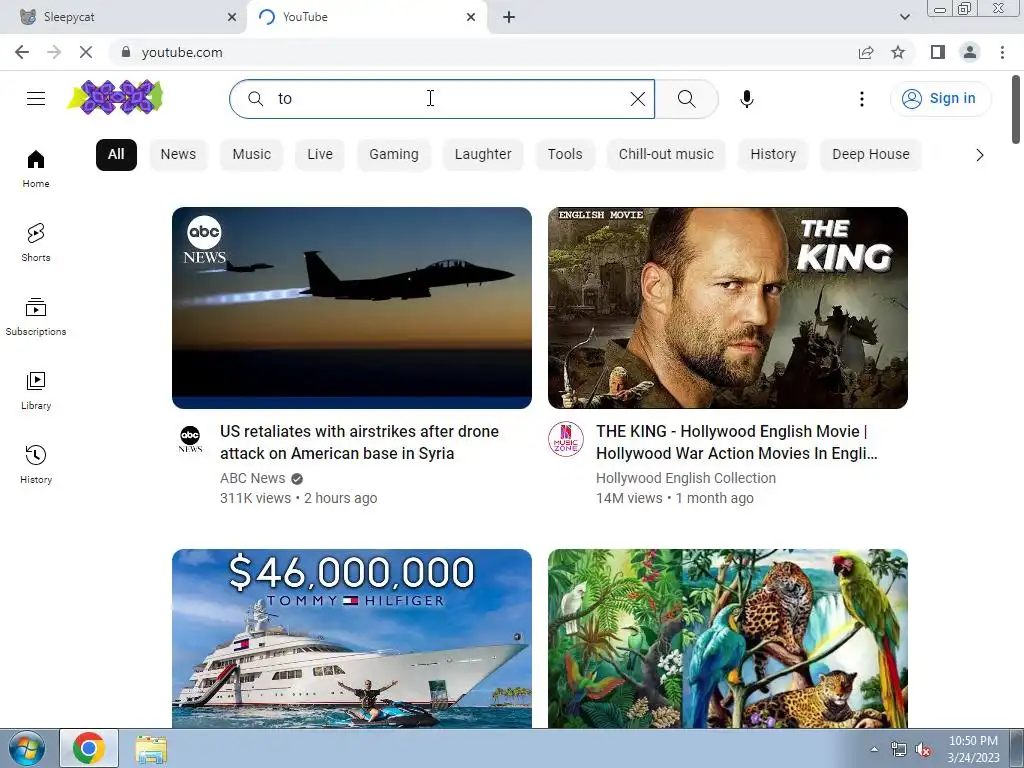The height and width of the screenshot is (768, 1024).
Task: Open the Chrome three-dot menu
Action: point(1002,52)
